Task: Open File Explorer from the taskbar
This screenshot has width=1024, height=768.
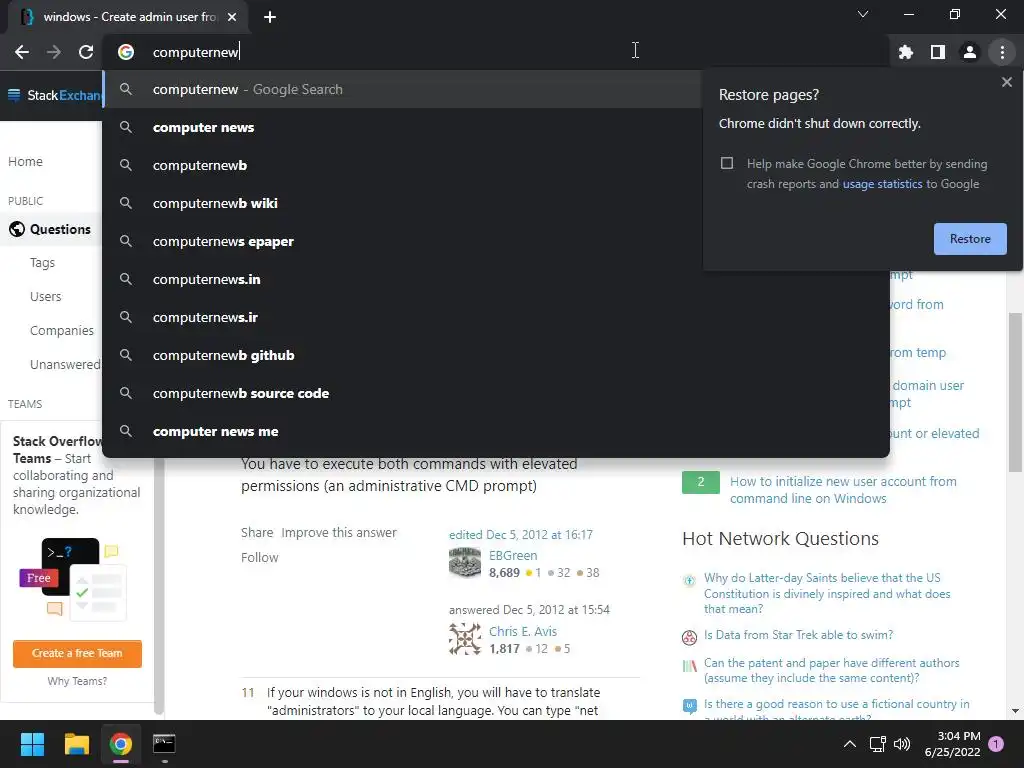Action: pos(76,744)
